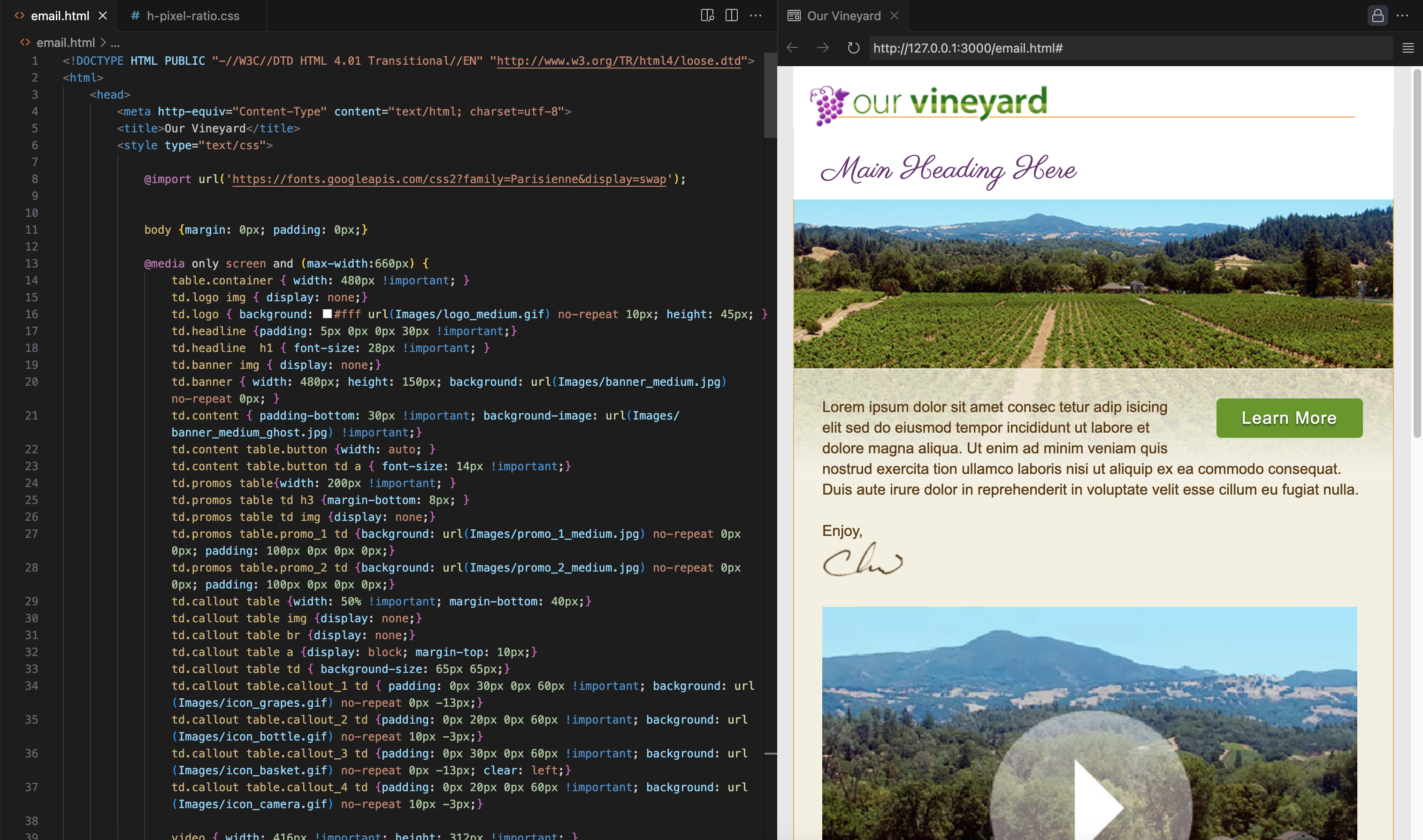
Task: Toggle the preview group lock icon
Action: point(1377,16)
